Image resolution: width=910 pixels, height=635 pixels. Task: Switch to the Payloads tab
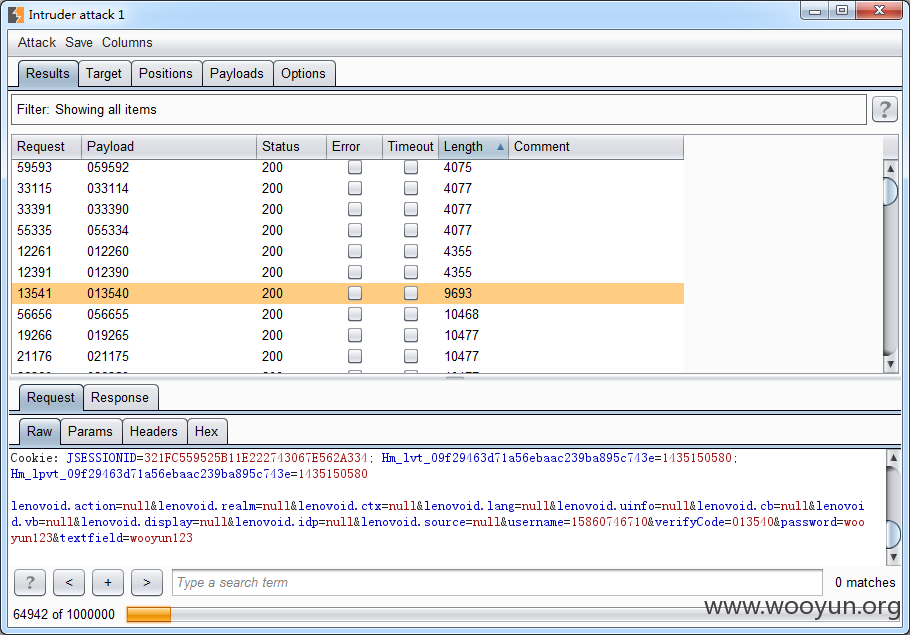[x=237, y=74]
